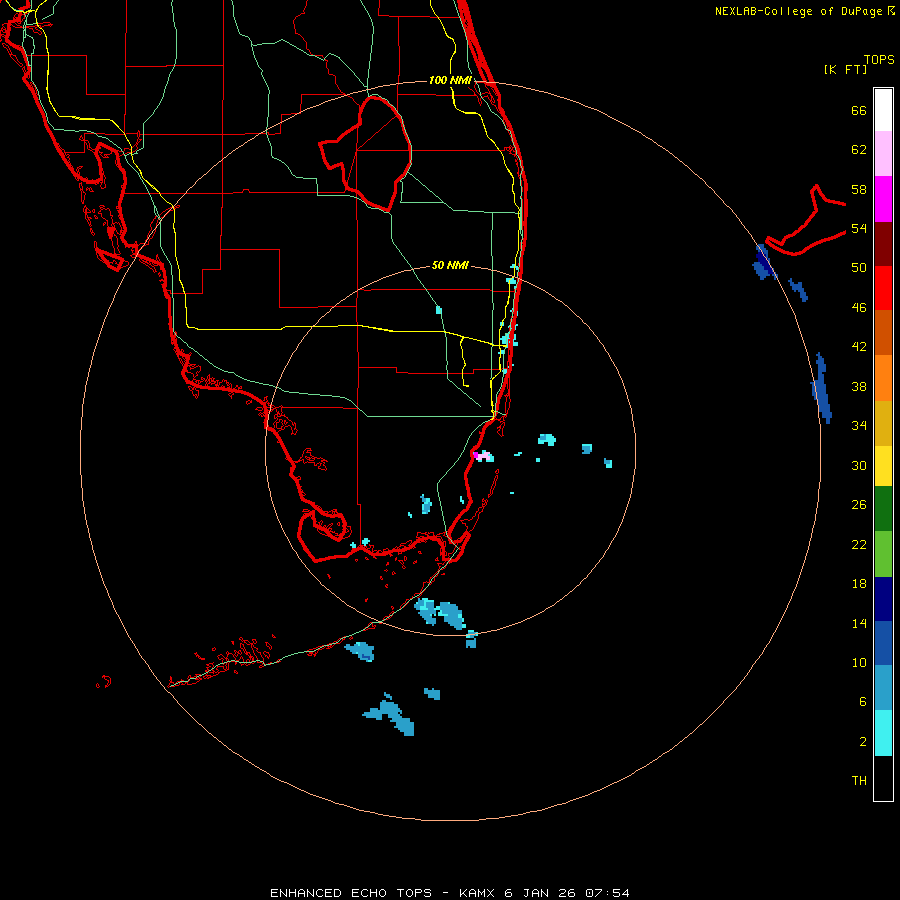Click the white swatch atop the tops scale
The height and width of the screenshot is (900, 900).
(883, 110)
